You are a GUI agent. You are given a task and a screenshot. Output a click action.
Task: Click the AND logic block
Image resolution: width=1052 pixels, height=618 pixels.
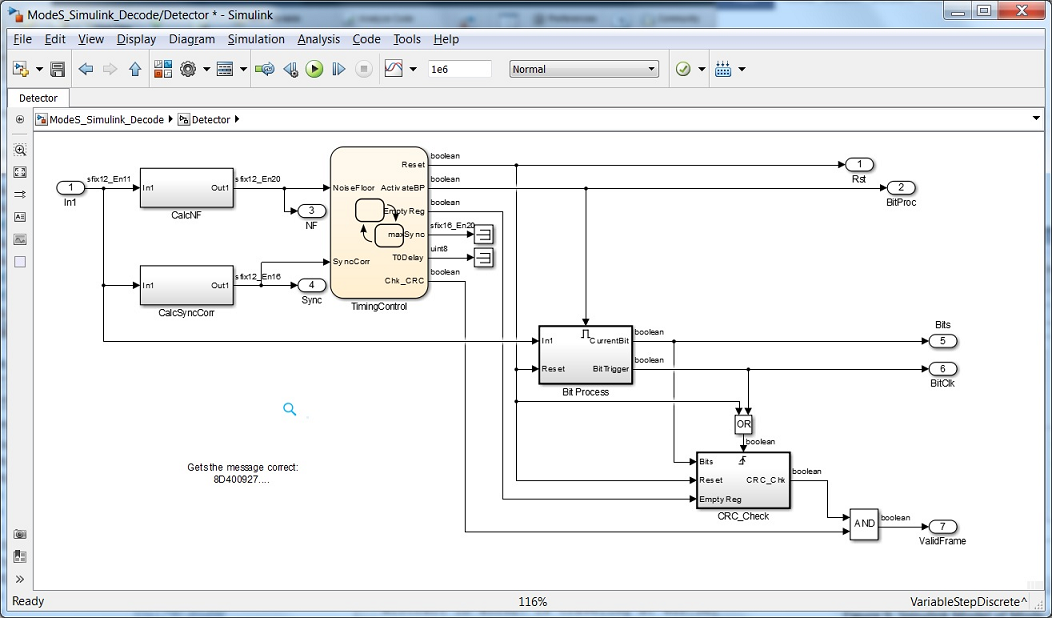coord(864,523)
